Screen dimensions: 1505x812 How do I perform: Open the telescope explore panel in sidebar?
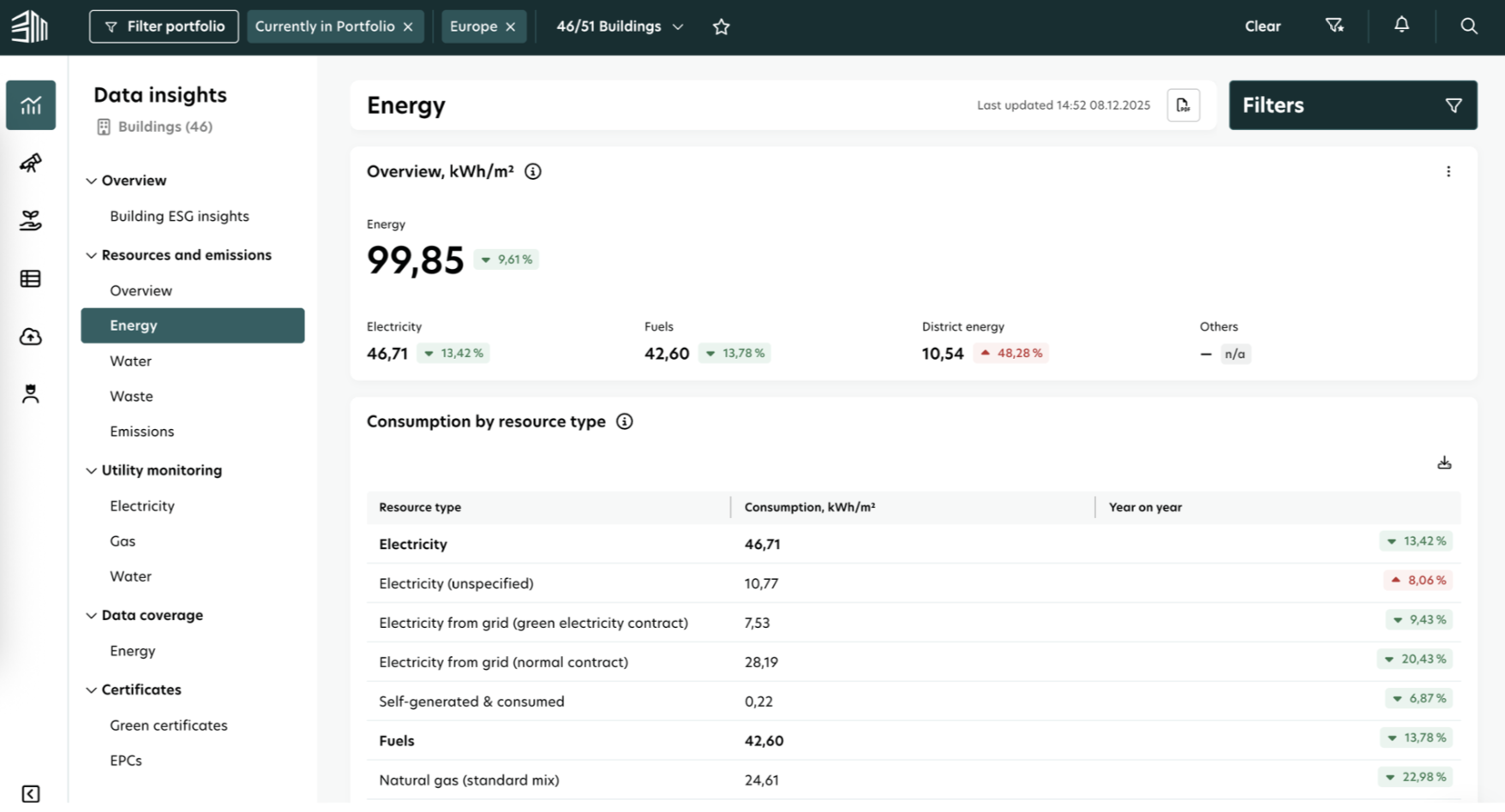pyautogui.click(x=30, y=163)
